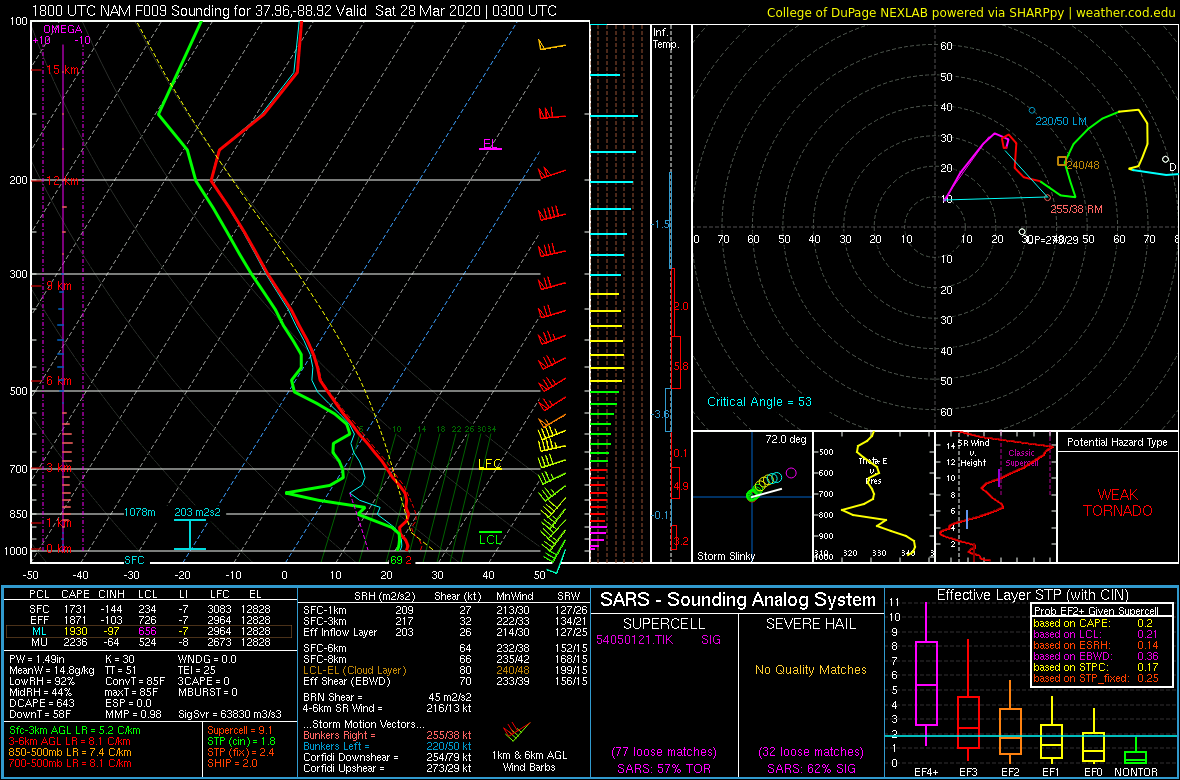The width and height of the screenshot is (1180, 780).
Task: Click the 255/38 RM hodograph label
Action: tap(1077, 209)
